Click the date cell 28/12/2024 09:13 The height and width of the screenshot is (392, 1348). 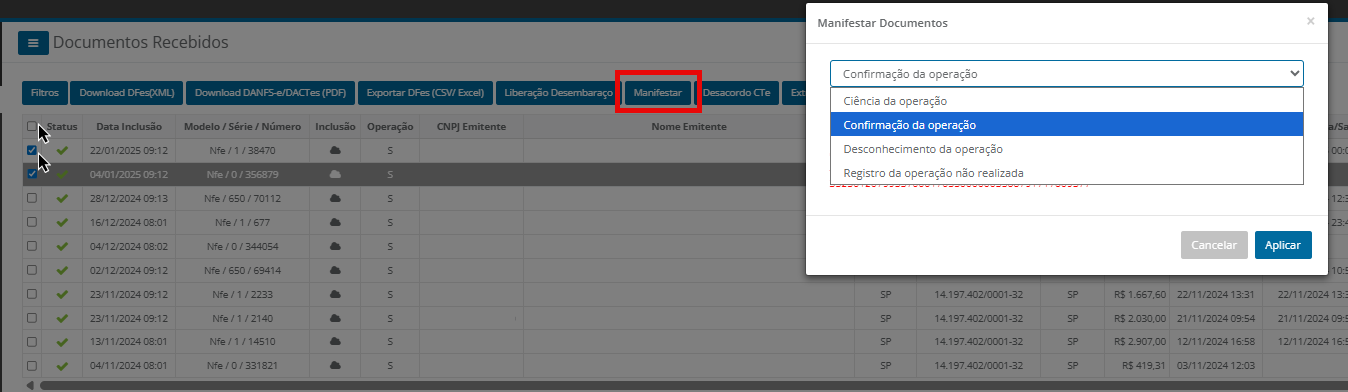pyautogui.click(x=128, y=198)
